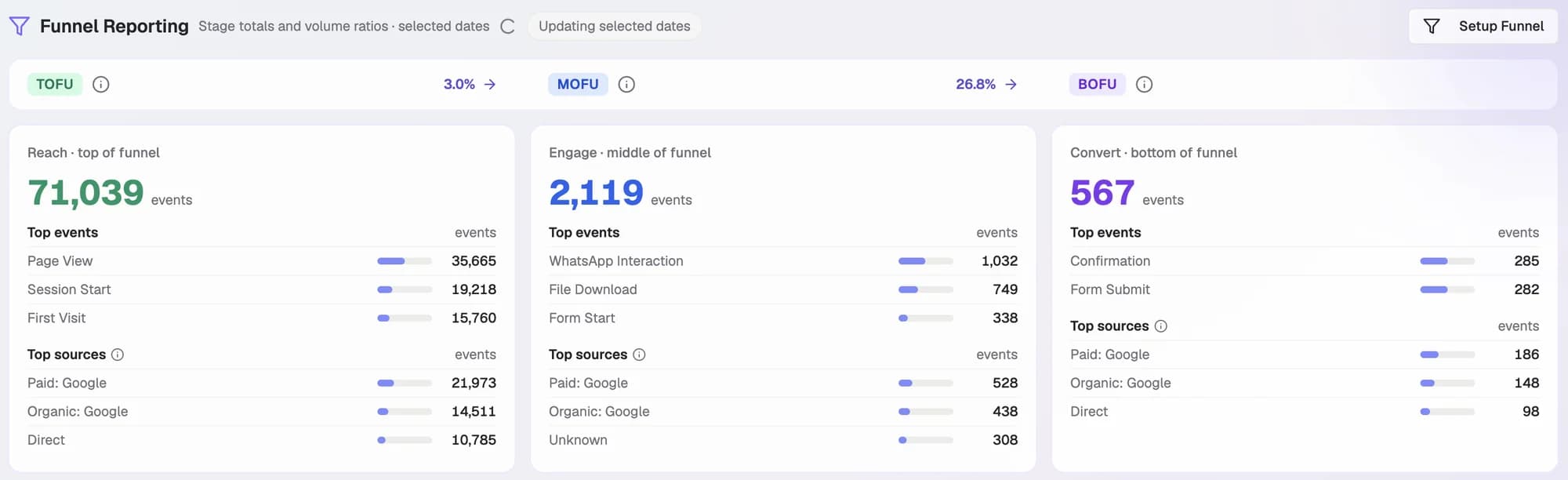Click the MOFU info icon
The image size is (1568, 480).
tap(626, 84)
